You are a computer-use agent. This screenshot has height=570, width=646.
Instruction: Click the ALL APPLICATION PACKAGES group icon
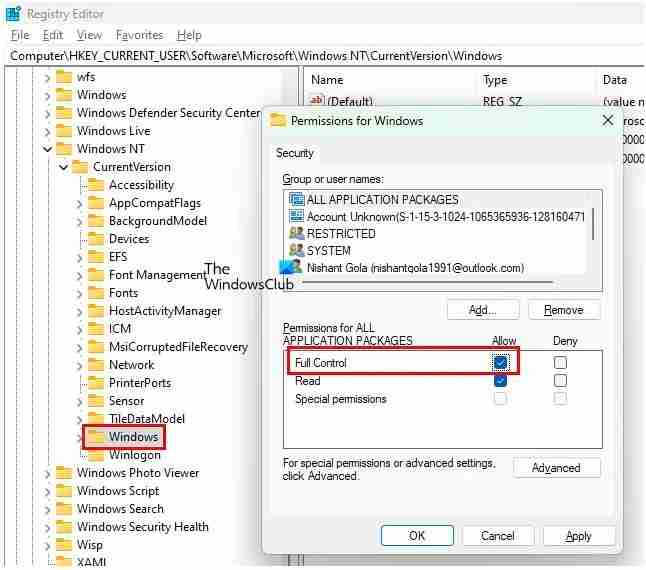[x=296, y=200]
